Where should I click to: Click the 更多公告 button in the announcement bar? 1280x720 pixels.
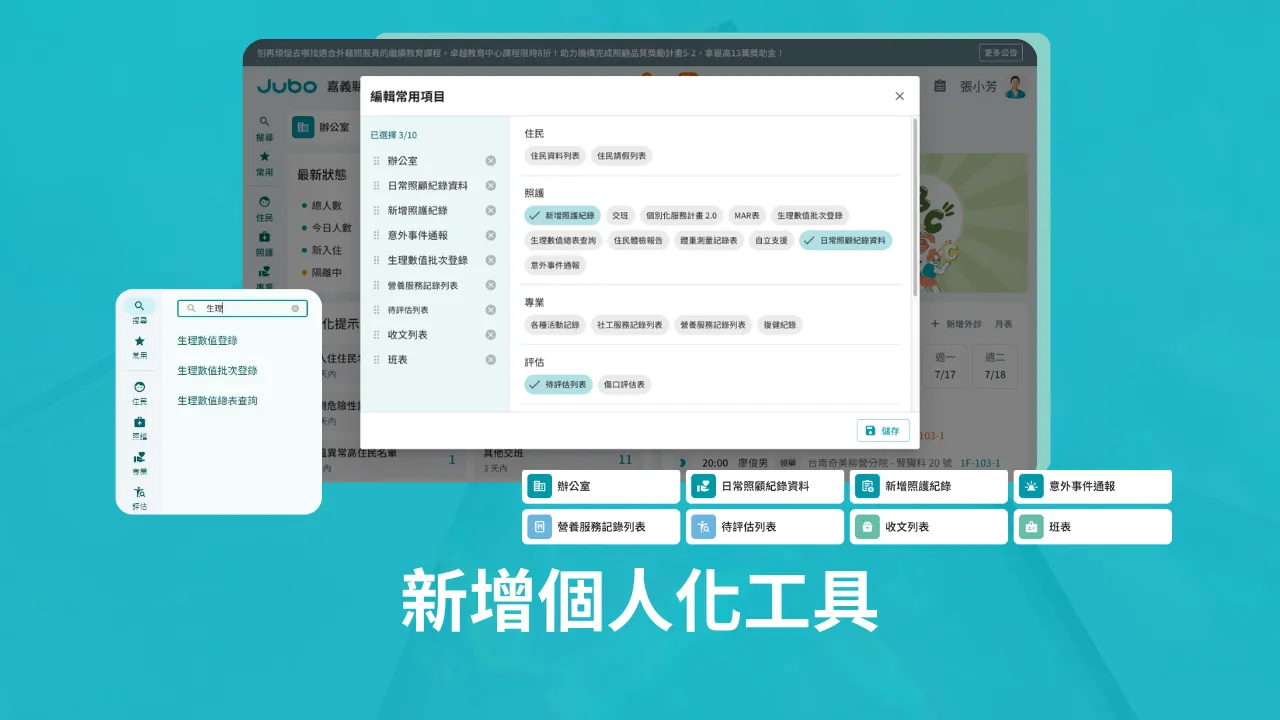1000,53
